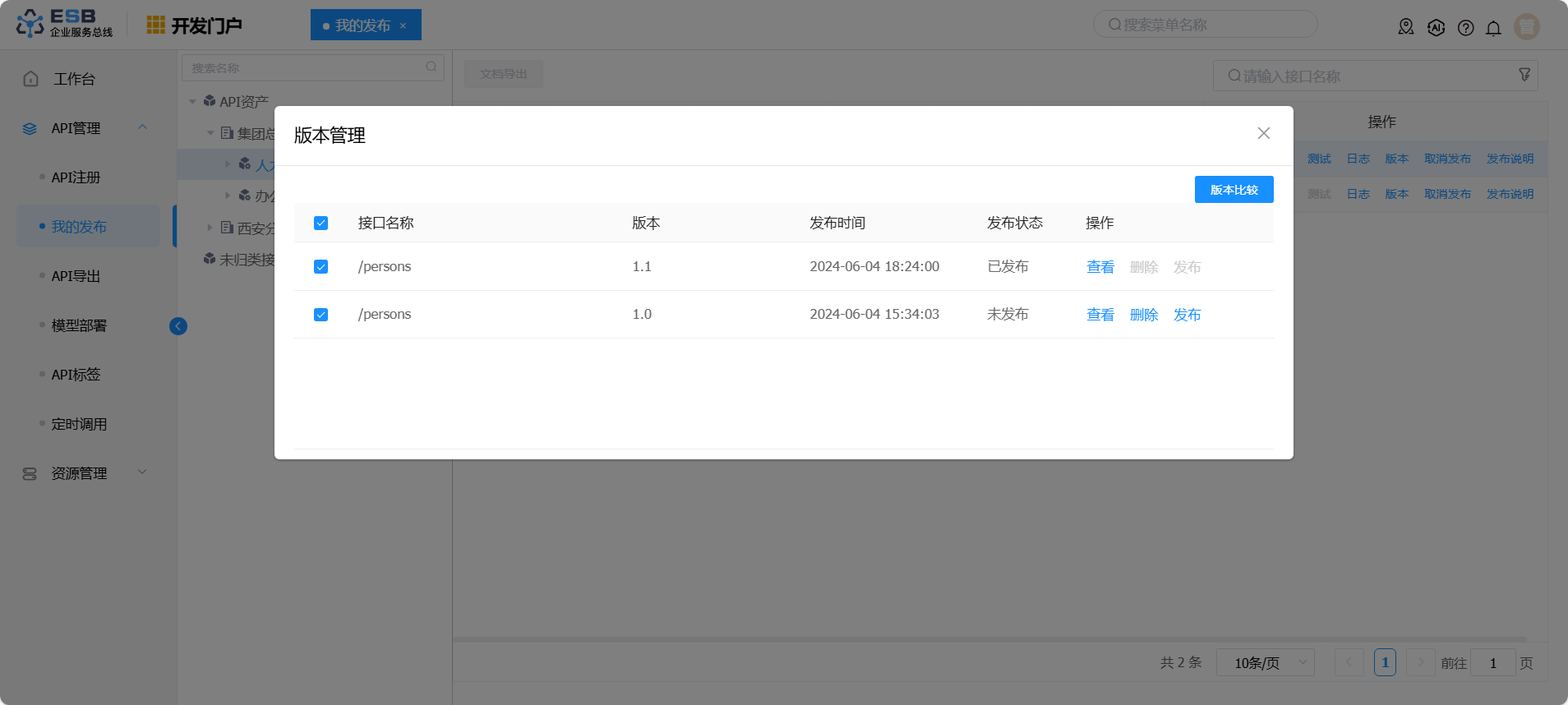Close the 版本管理 dialog
This screenshot has width=1568, height=705.
pos(1263,133)
